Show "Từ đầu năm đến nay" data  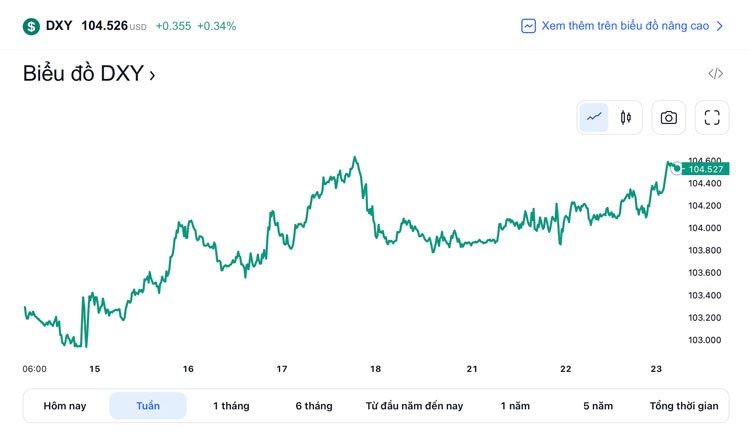(414, 406)
